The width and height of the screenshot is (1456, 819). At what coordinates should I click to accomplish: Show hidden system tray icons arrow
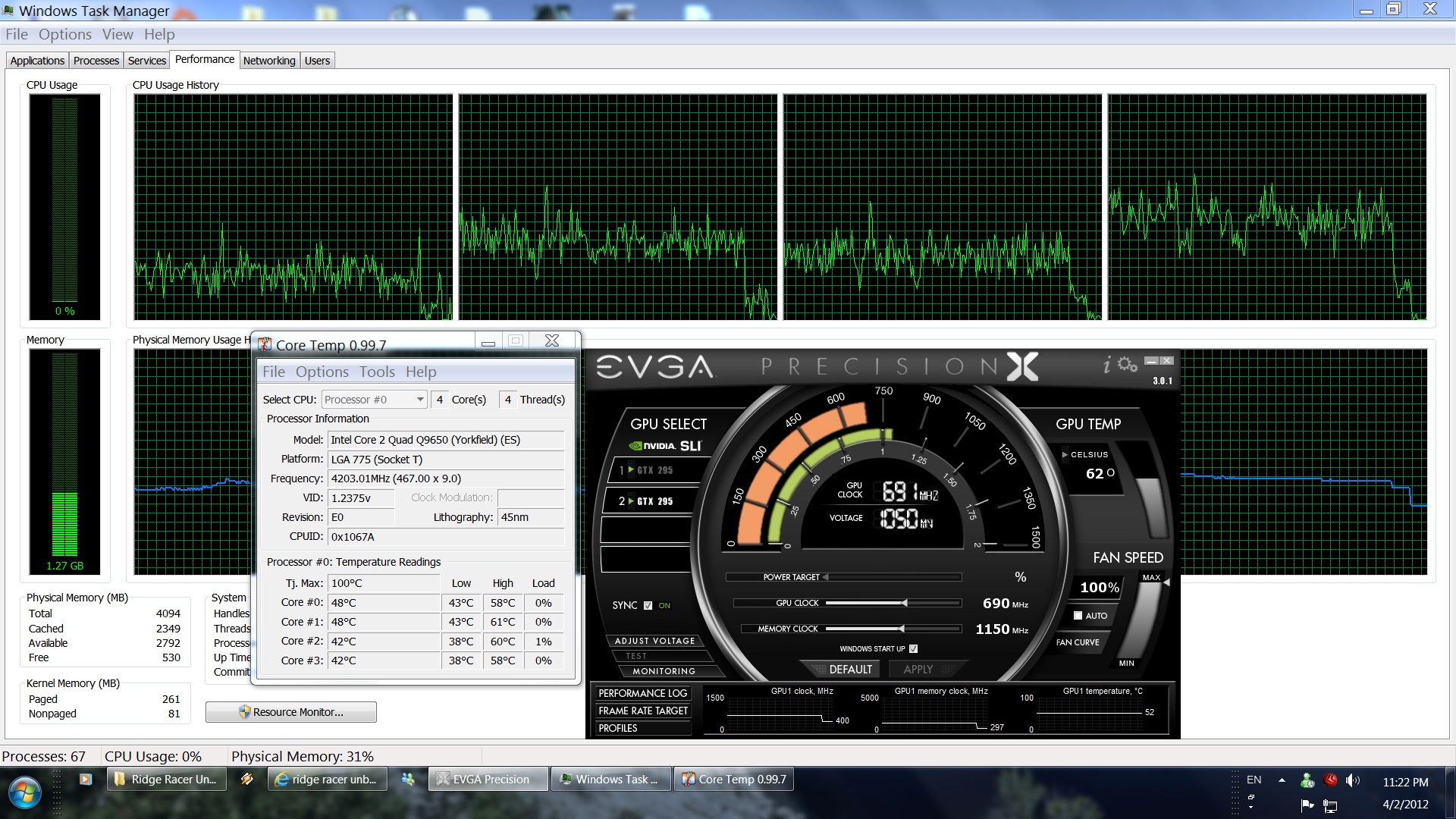pyautogui.click(x=1282, y=780)
